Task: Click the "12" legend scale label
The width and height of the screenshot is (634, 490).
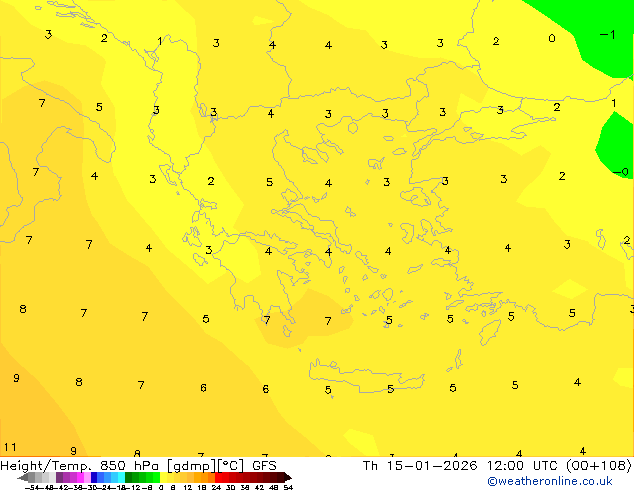Action: click(x=188, y=488)
